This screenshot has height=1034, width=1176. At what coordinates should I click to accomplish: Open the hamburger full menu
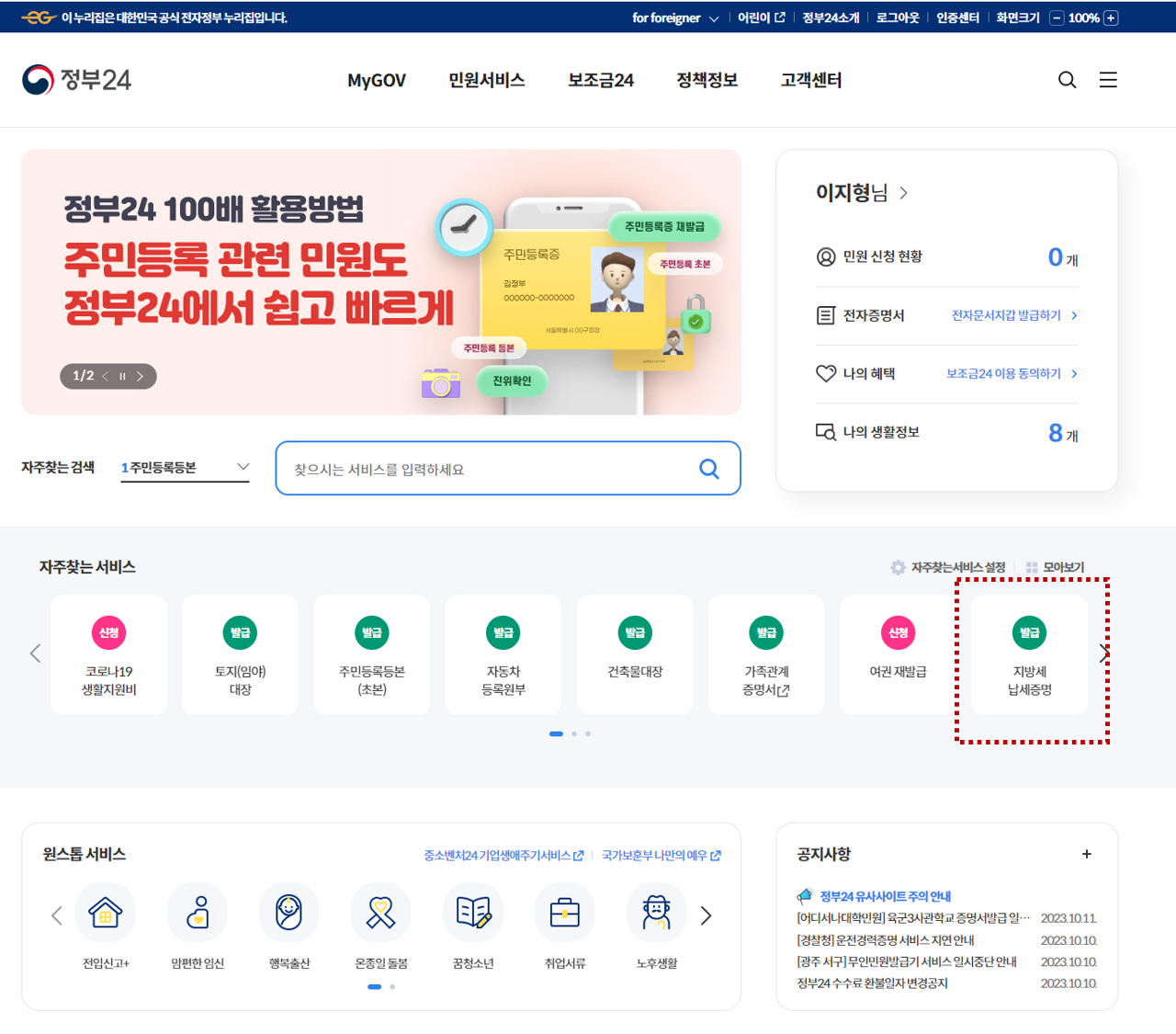tap(1108, 80)
